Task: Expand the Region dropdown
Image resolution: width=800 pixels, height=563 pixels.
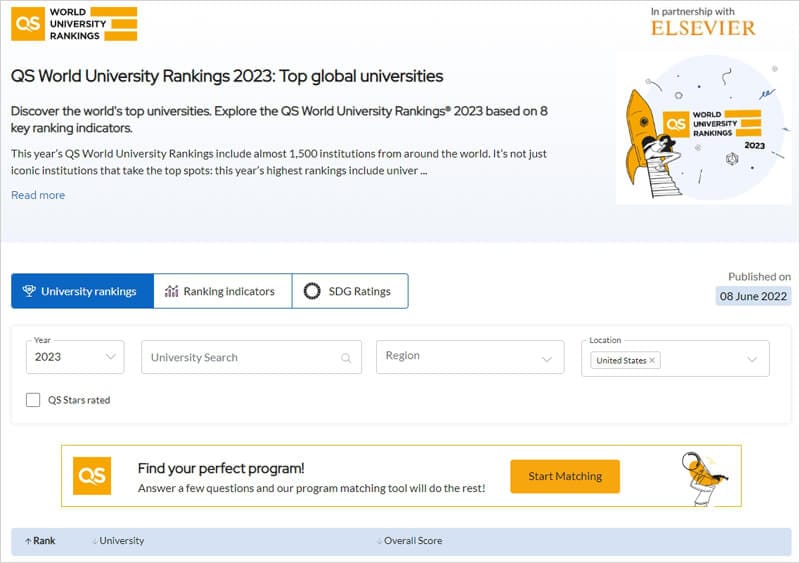Action: pyautogui.click(x=470, y=357)
